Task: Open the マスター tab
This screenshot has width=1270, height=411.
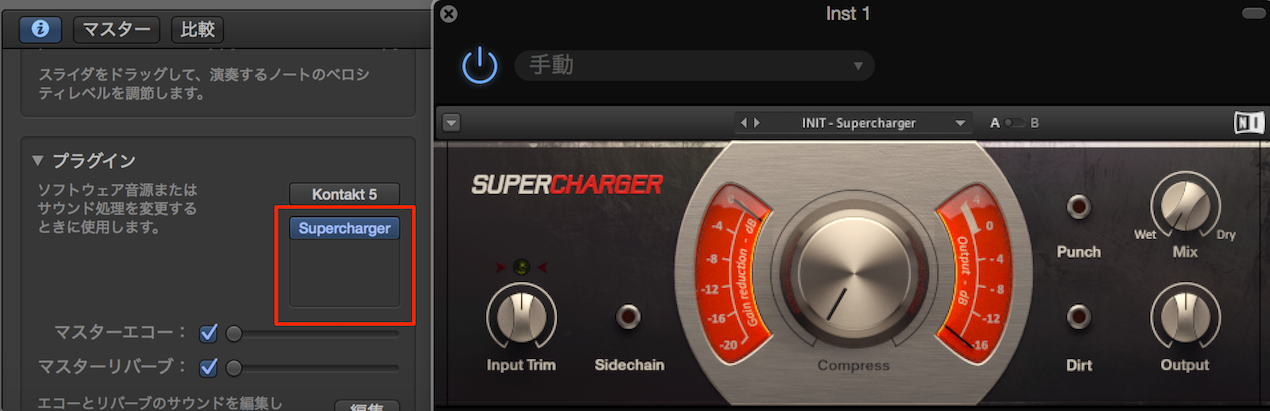Action: coord(115,29)
